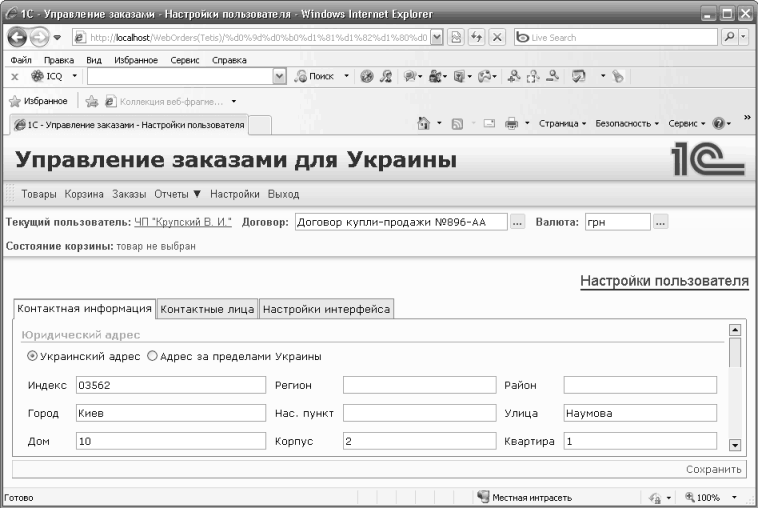758x508 pixels.
Task: Click the ICQ Поиск search button
Action: coord(314,76)
